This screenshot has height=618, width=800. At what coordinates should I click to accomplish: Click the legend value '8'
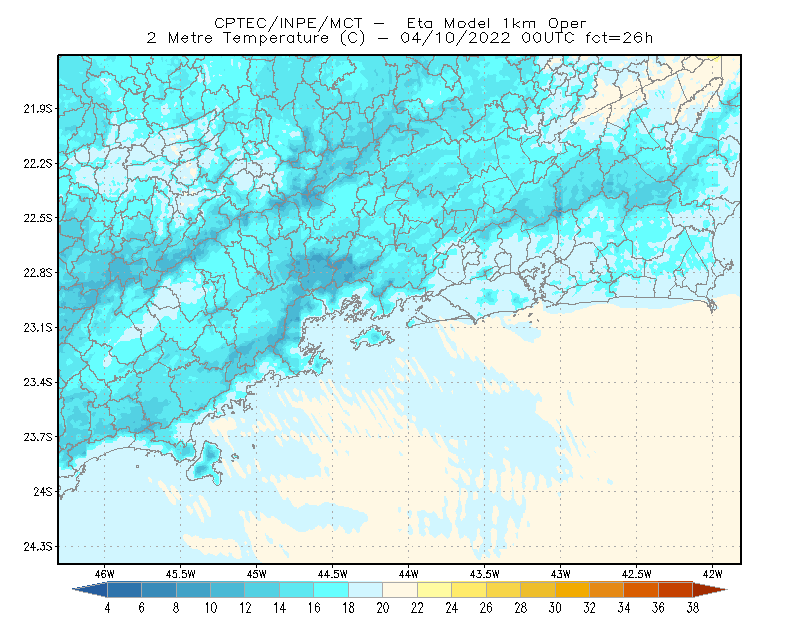[x=177, y=608]
